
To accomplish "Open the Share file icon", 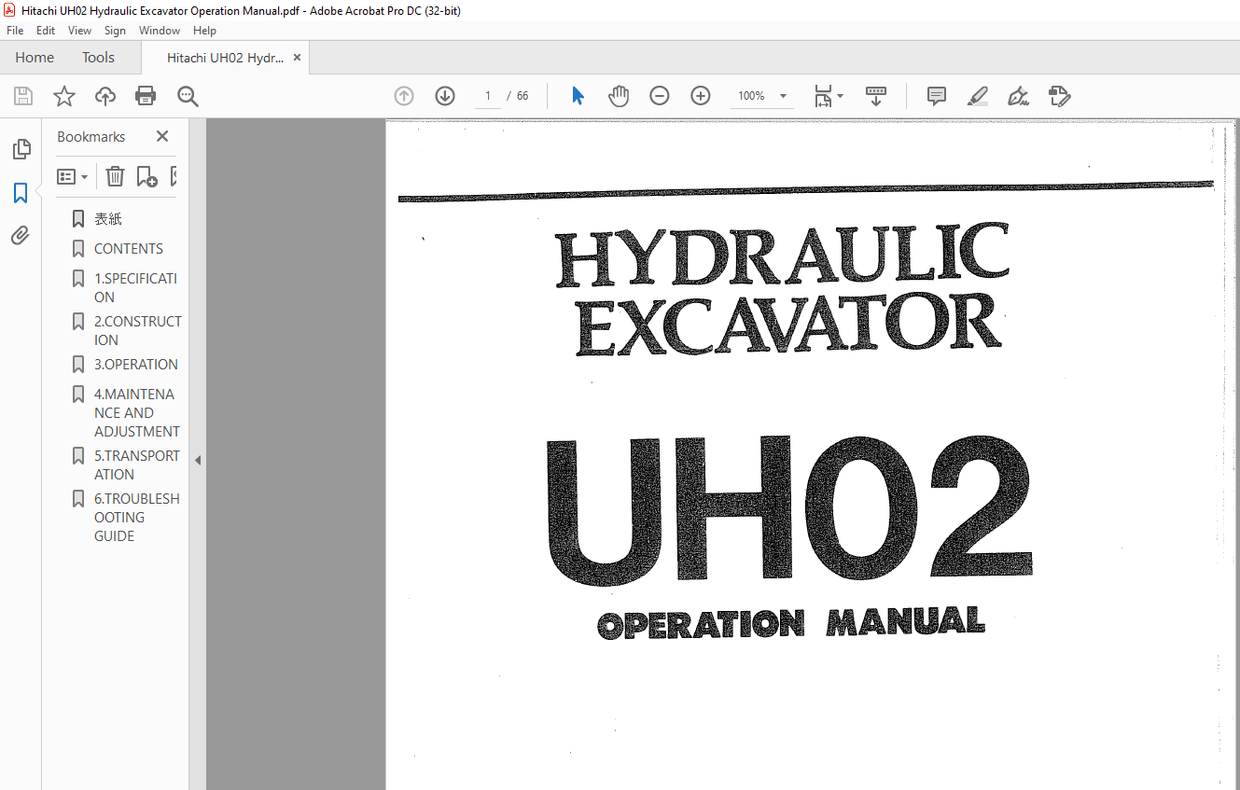I will tap(104, 95).
